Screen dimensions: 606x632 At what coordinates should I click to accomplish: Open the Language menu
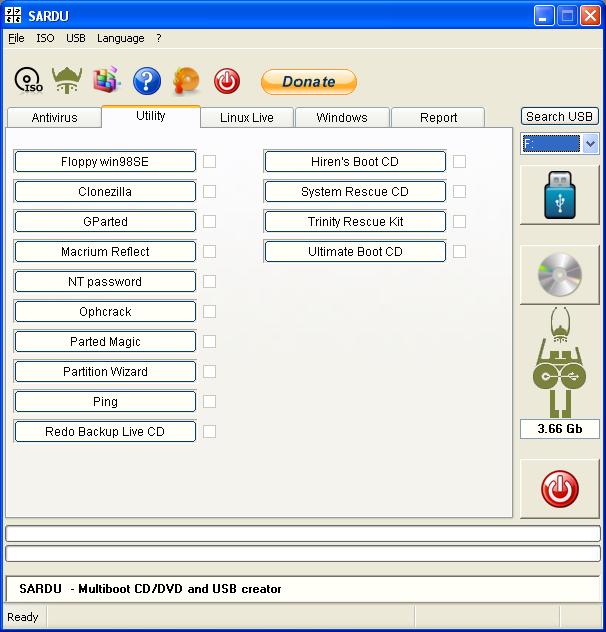121,38
